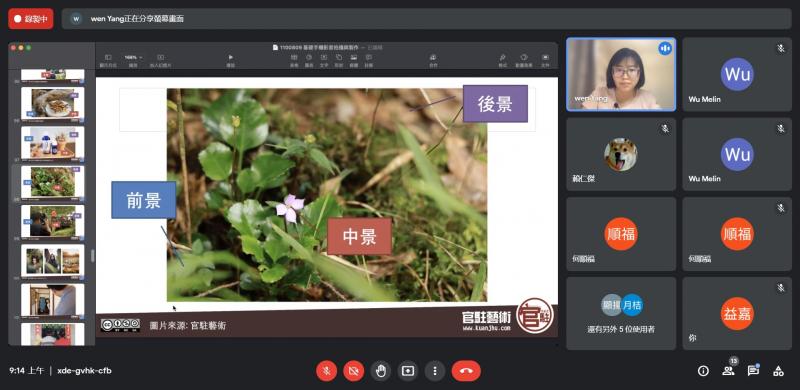Viewport: 800px width, 390px height.
Task: Leave the call with the red hang-up button
Action: (x=466, y=371)
